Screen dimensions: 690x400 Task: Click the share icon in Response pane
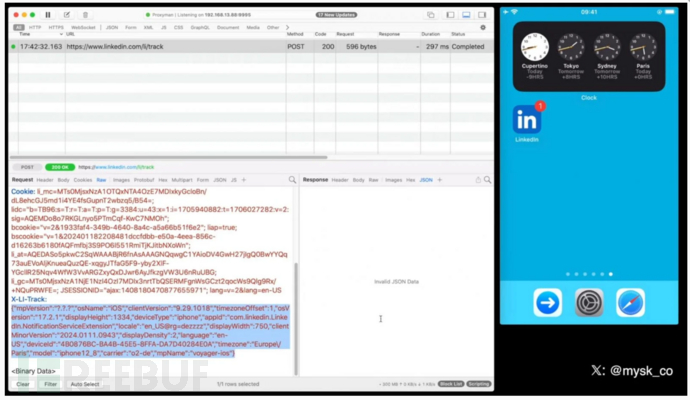pos(478,180)
